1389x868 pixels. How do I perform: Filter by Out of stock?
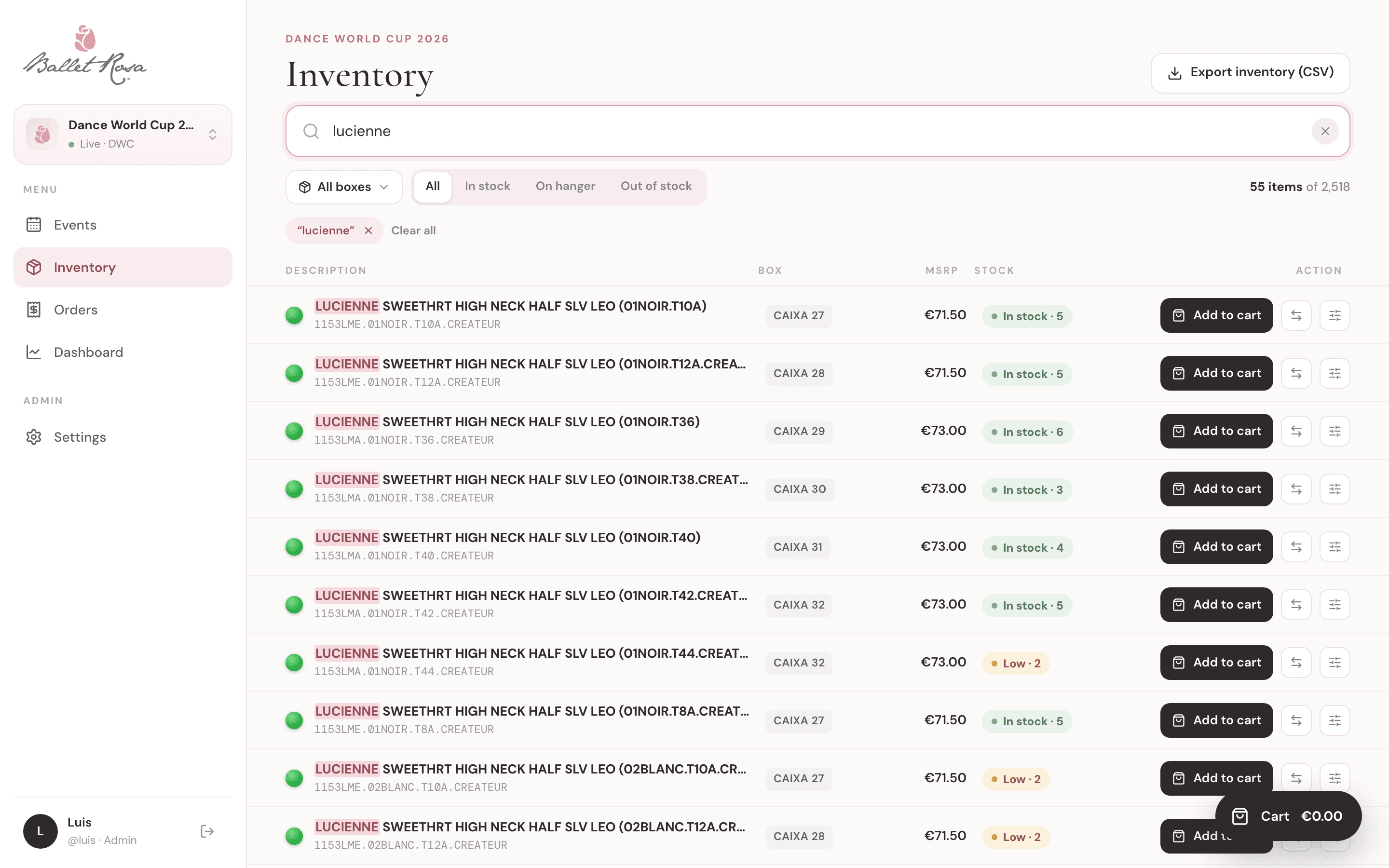[656, 186]
